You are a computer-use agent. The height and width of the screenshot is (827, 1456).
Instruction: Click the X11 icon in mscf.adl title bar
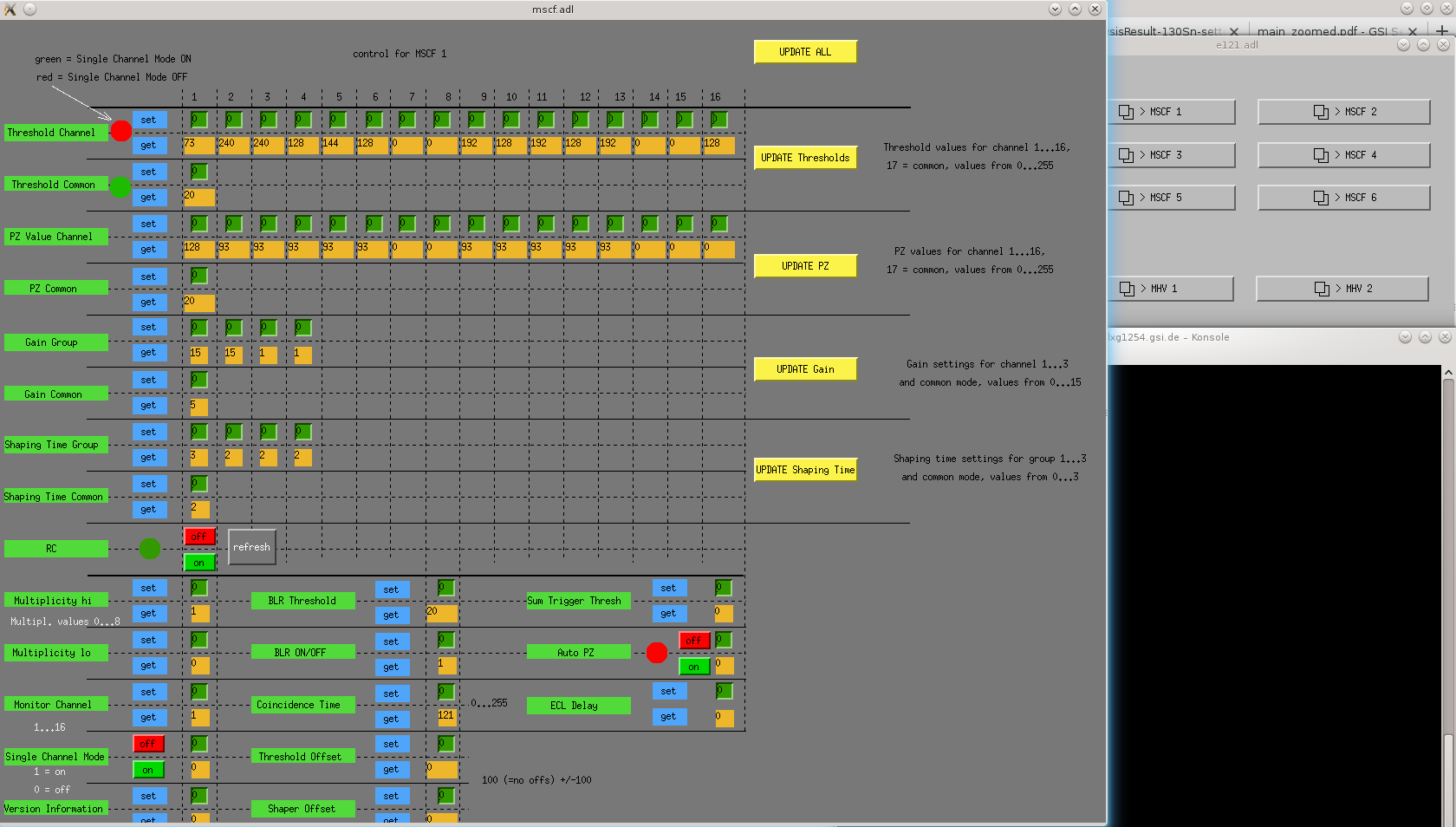[x=10, y=9]
